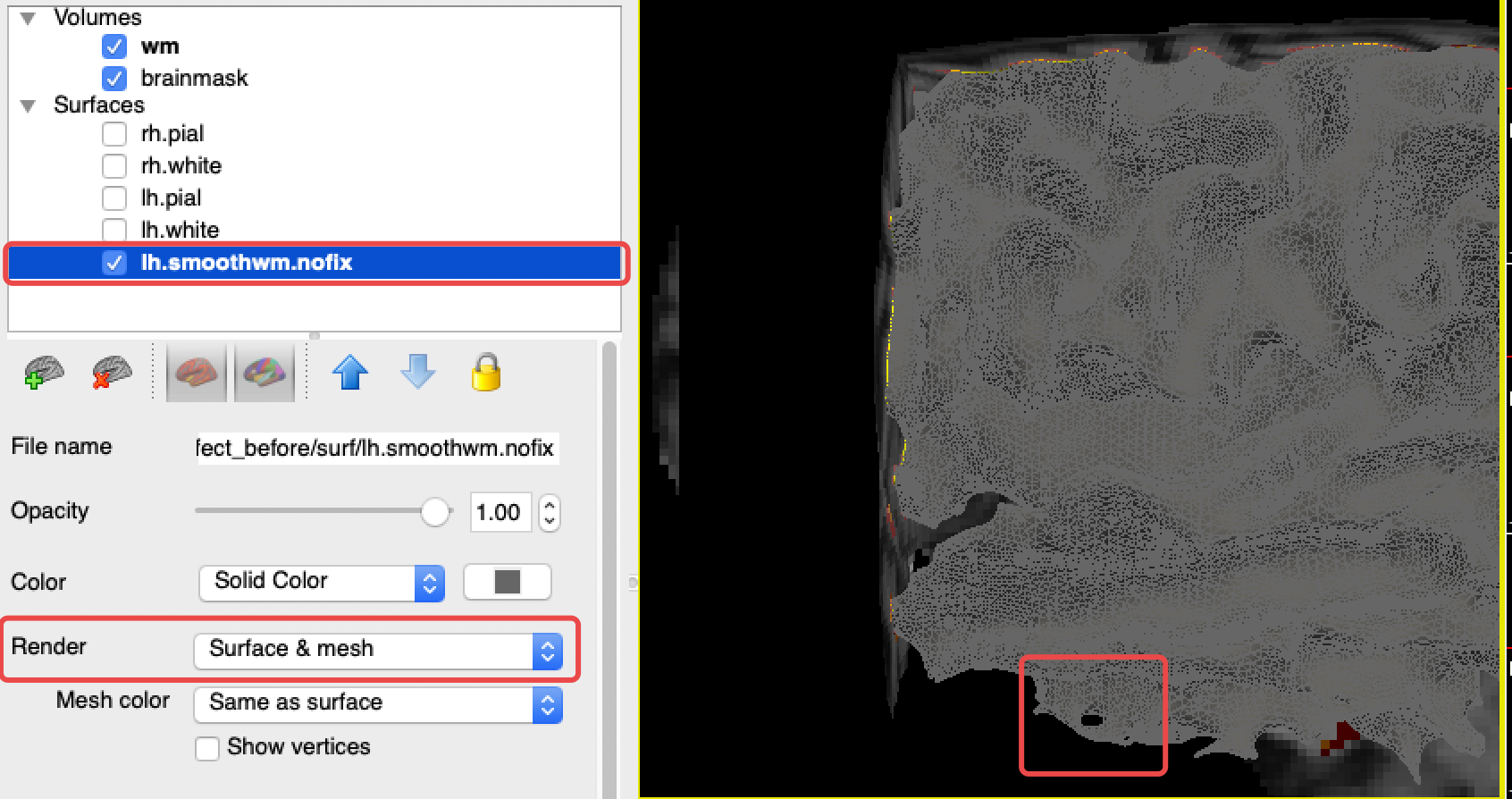Enable the rh.pial surface checkbox
The width and height of the screenshot is (1512, 799).
tap(114, 134)
